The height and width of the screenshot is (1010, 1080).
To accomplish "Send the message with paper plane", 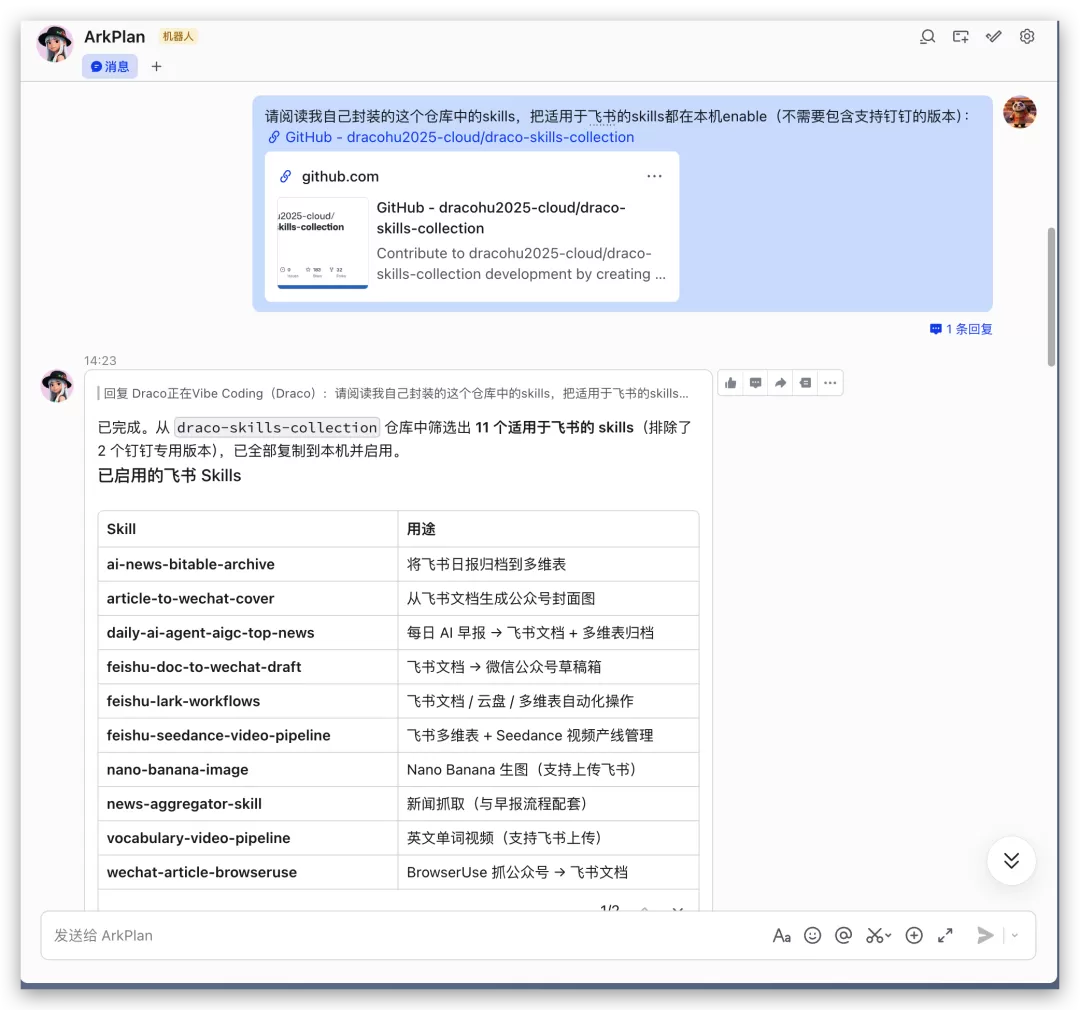I will (986, 936).
